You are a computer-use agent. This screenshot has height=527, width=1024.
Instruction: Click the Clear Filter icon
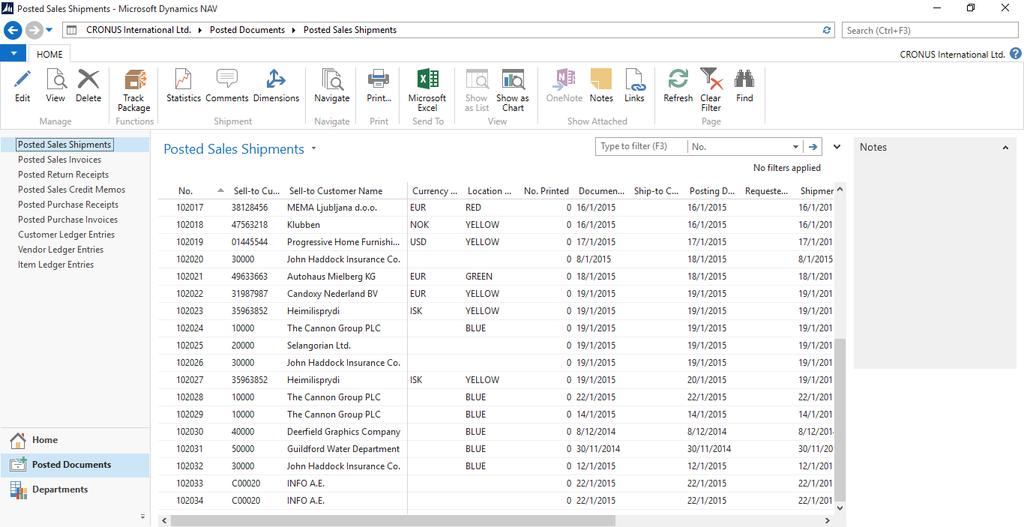tap(711, 80)
